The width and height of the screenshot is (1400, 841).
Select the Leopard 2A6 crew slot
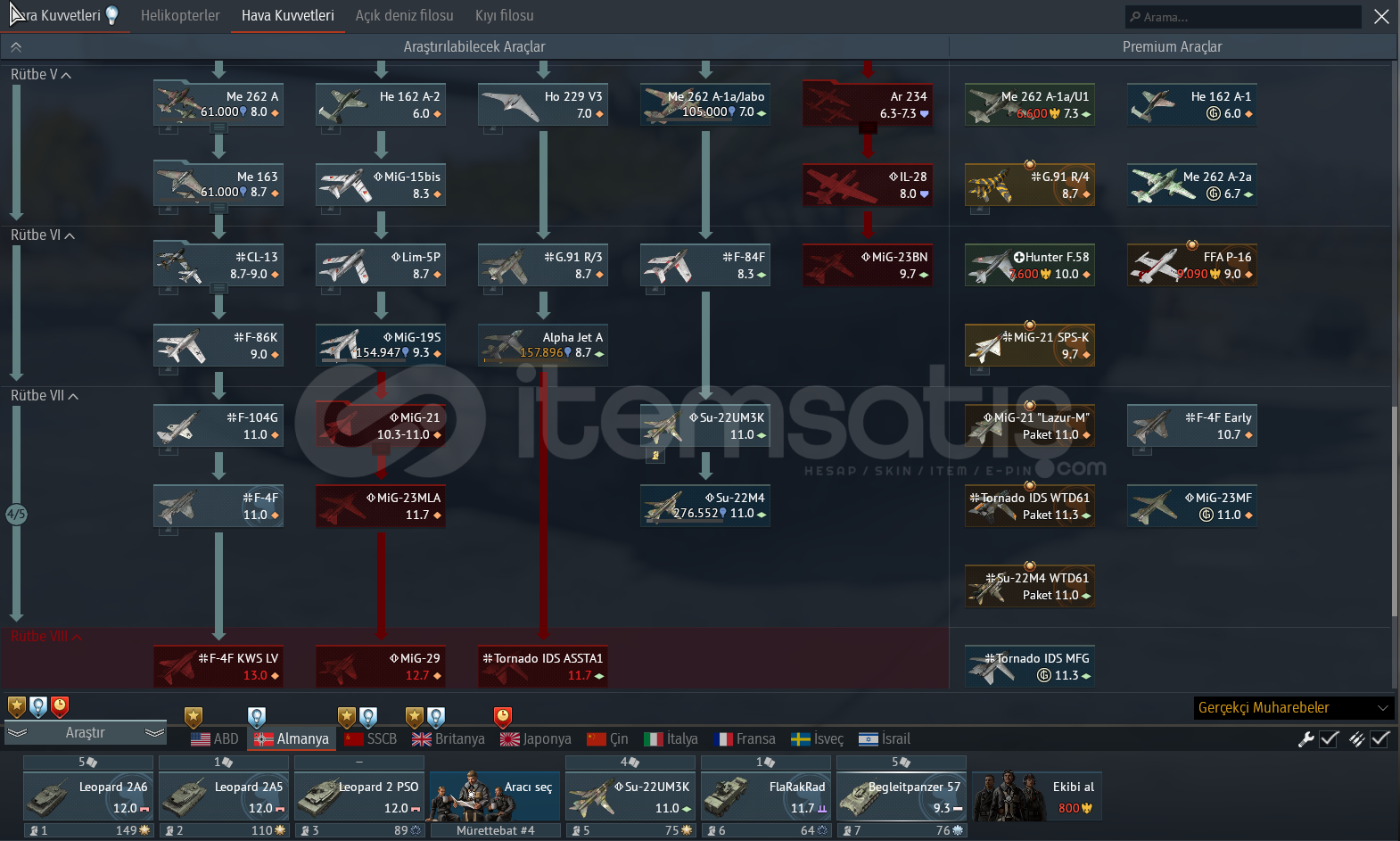(88, 796)
